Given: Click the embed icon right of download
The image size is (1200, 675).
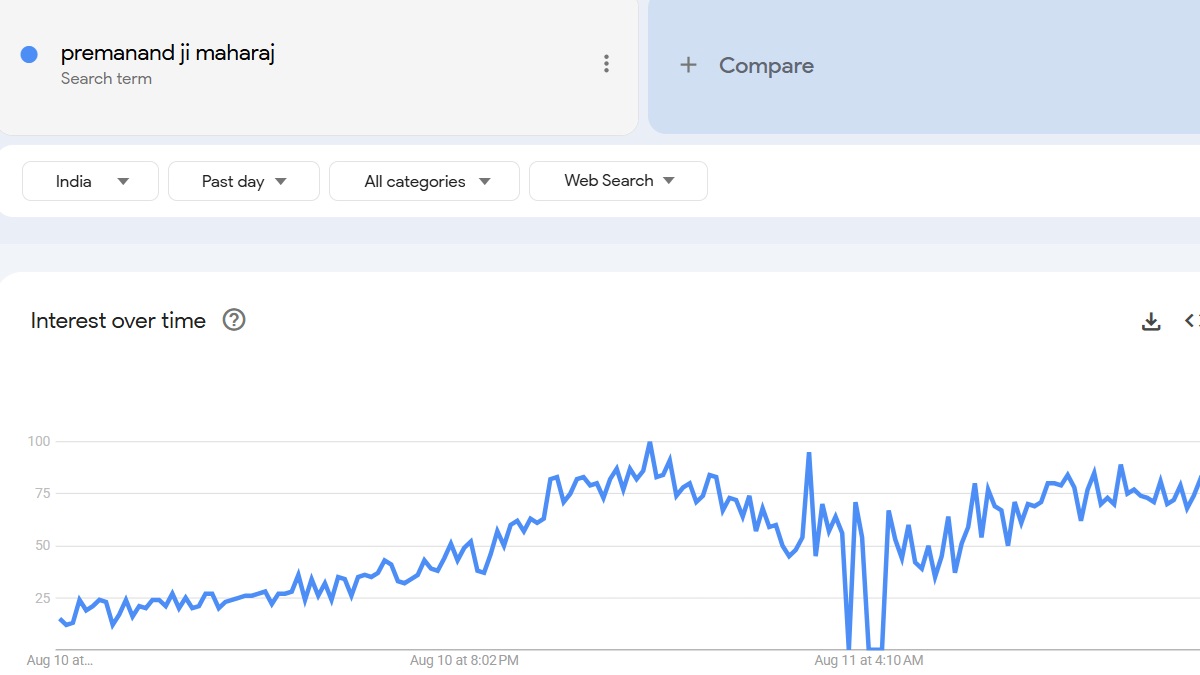Looking at the screenshot, I should tap(1191, 321).
